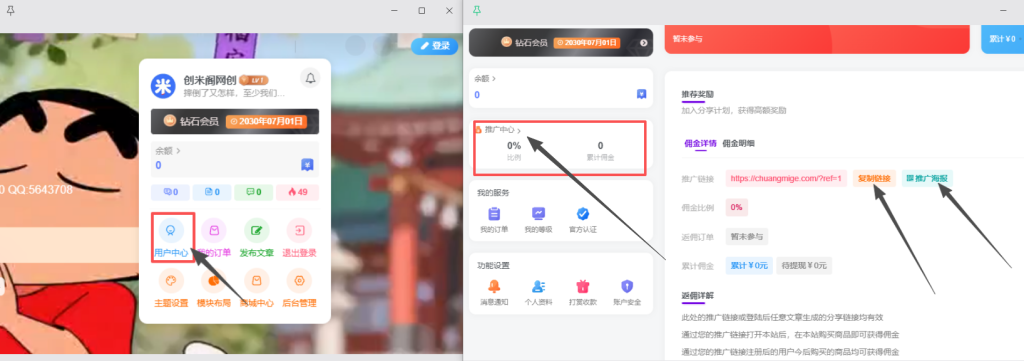The height and width of the screenshot is (361, 1024).
Task: Click the 钻石会员 membership banner in left popup
Action: coord(234,121)
